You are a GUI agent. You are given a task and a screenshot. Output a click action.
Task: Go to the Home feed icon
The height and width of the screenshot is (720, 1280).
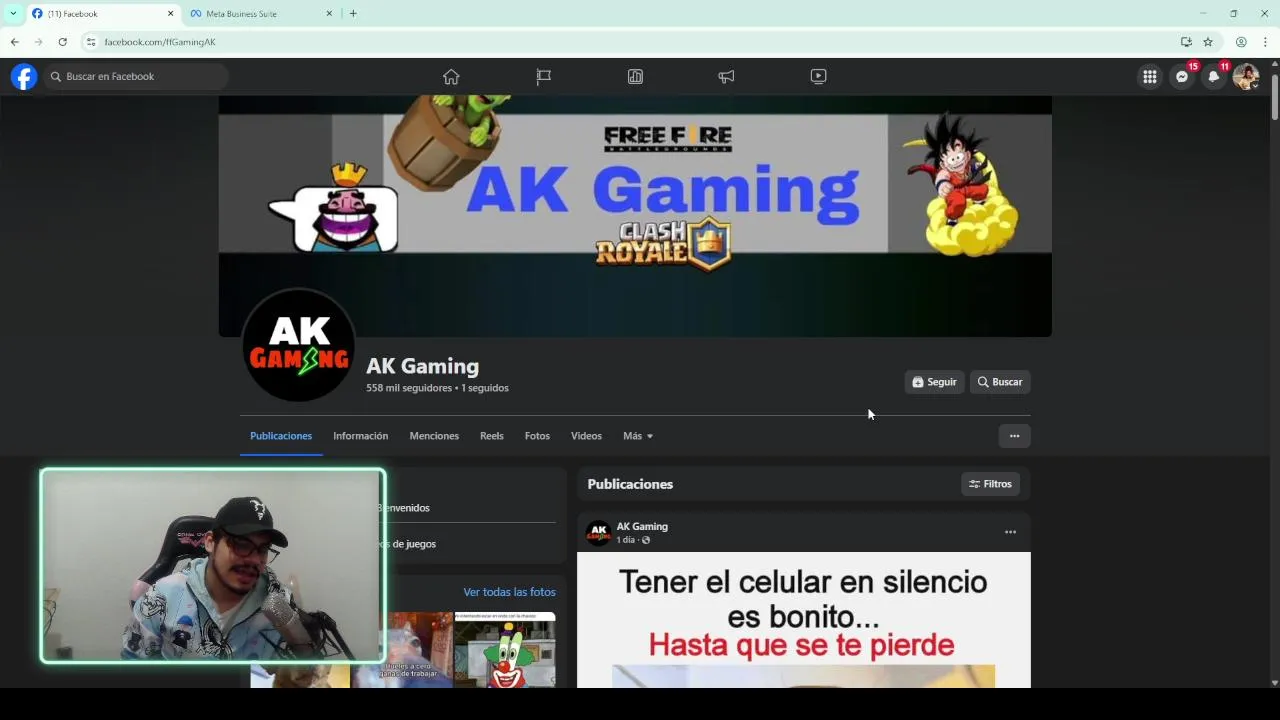point(451,77)
